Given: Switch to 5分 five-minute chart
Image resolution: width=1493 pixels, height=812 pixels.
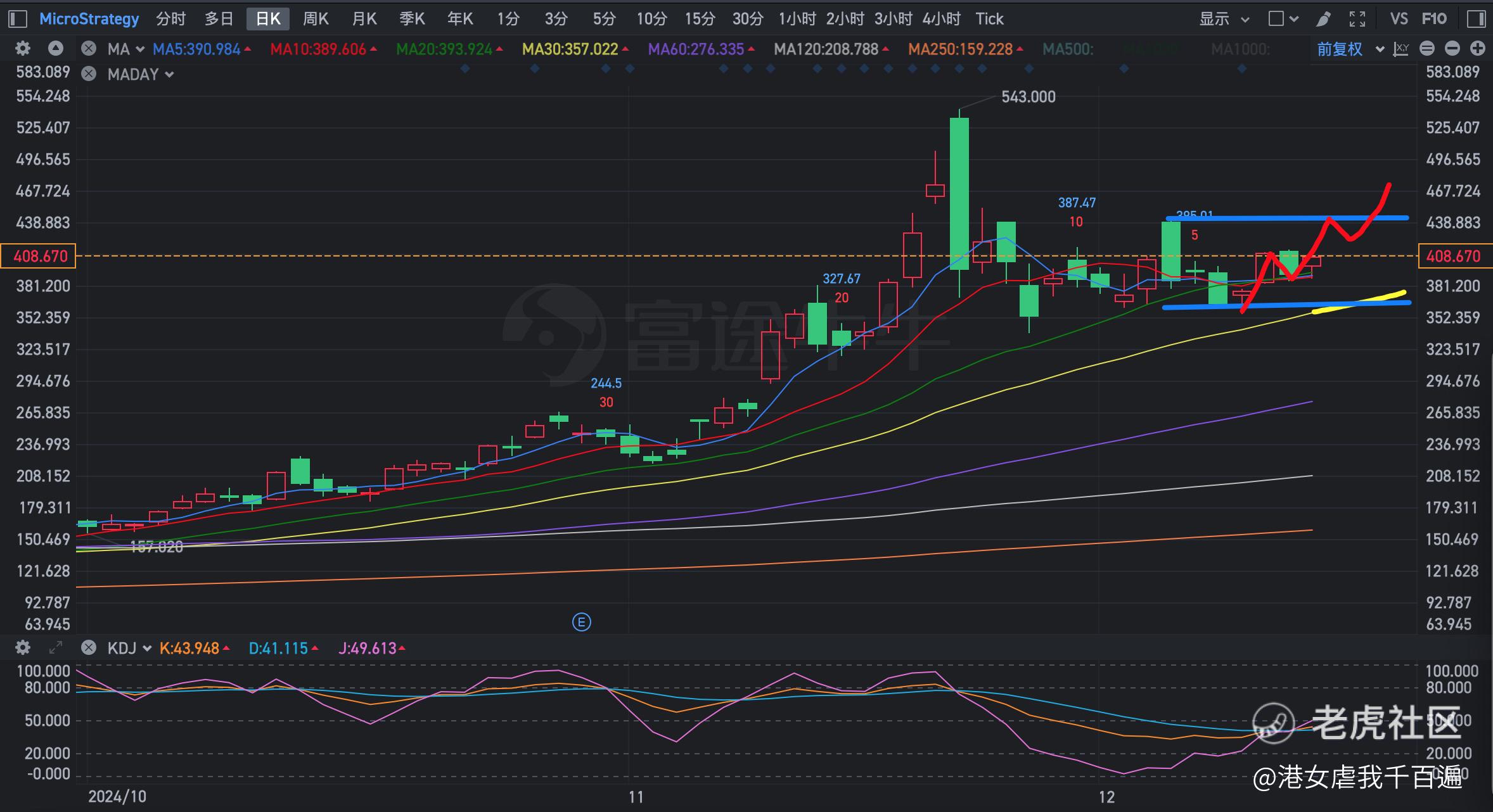Looking at the screenshot, I should 605,19.
